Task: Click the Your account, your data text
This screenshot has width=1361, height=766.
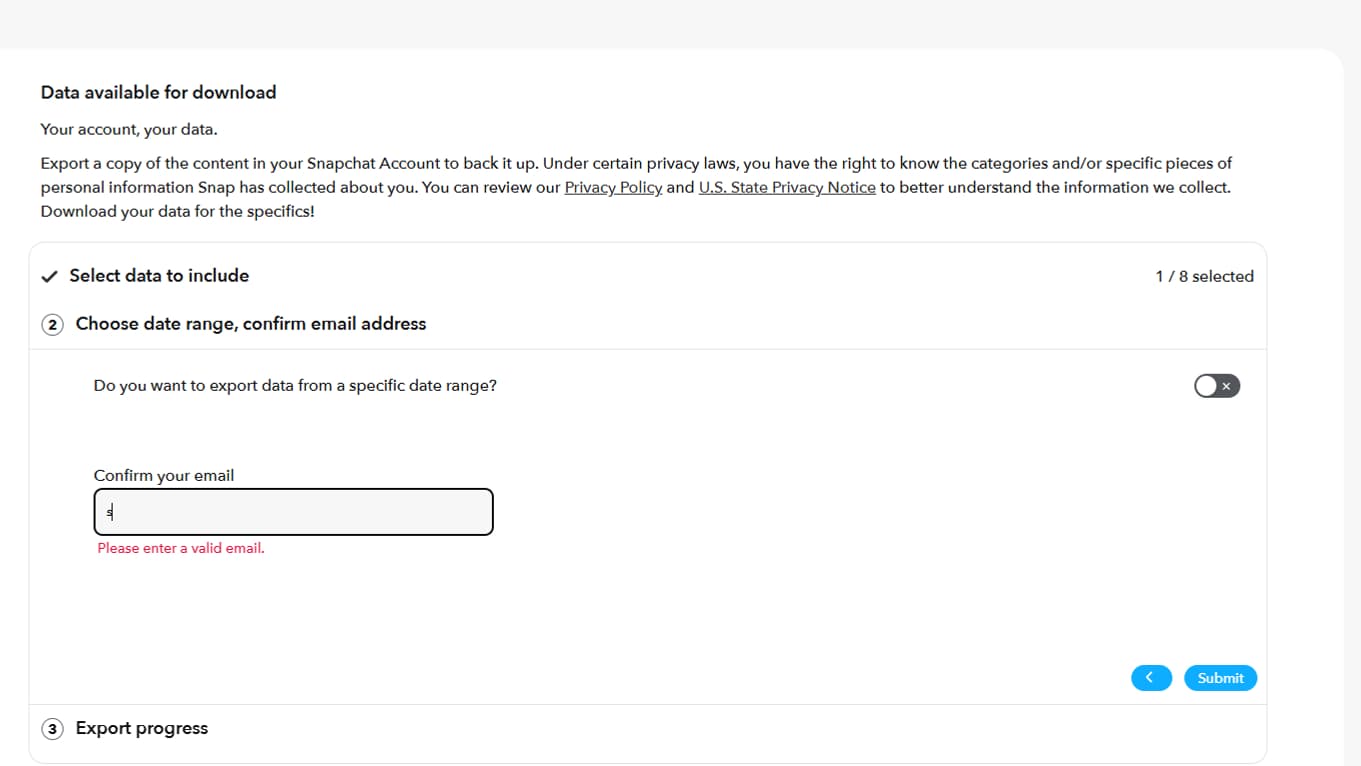Action: pyautogui.click(x=129, y=130)
